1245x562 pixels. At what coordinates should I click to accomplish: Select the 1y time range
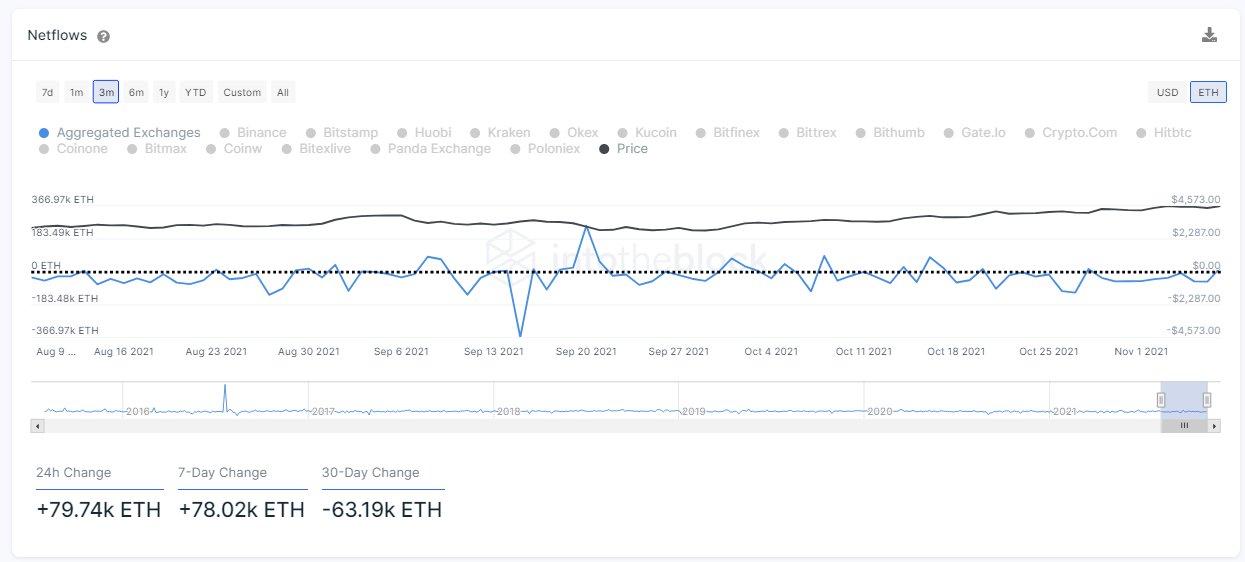(x=164, y=93)
